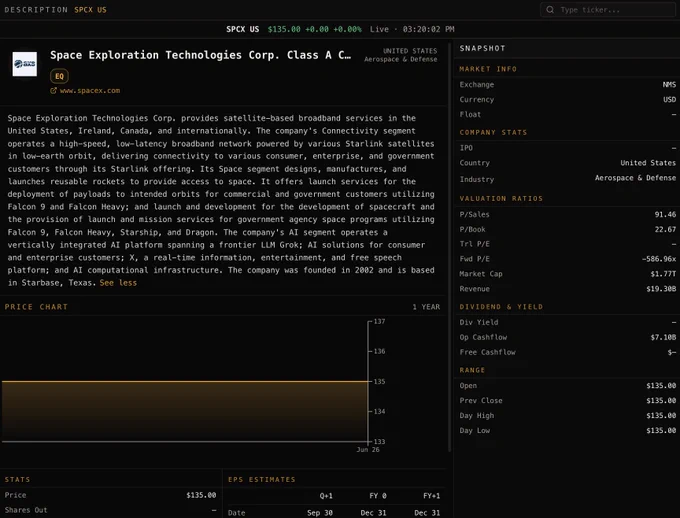
Task: Click the Country United States row
Action: 567,163
